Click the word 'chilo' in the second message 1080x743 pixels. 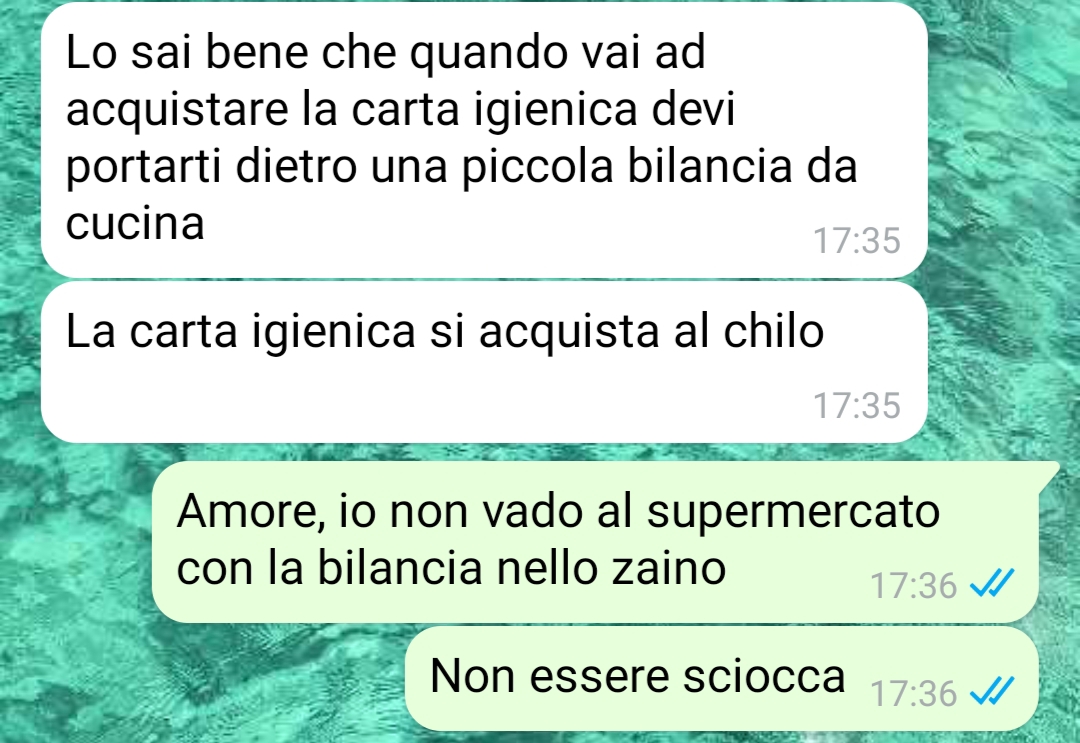pos(773,331)
